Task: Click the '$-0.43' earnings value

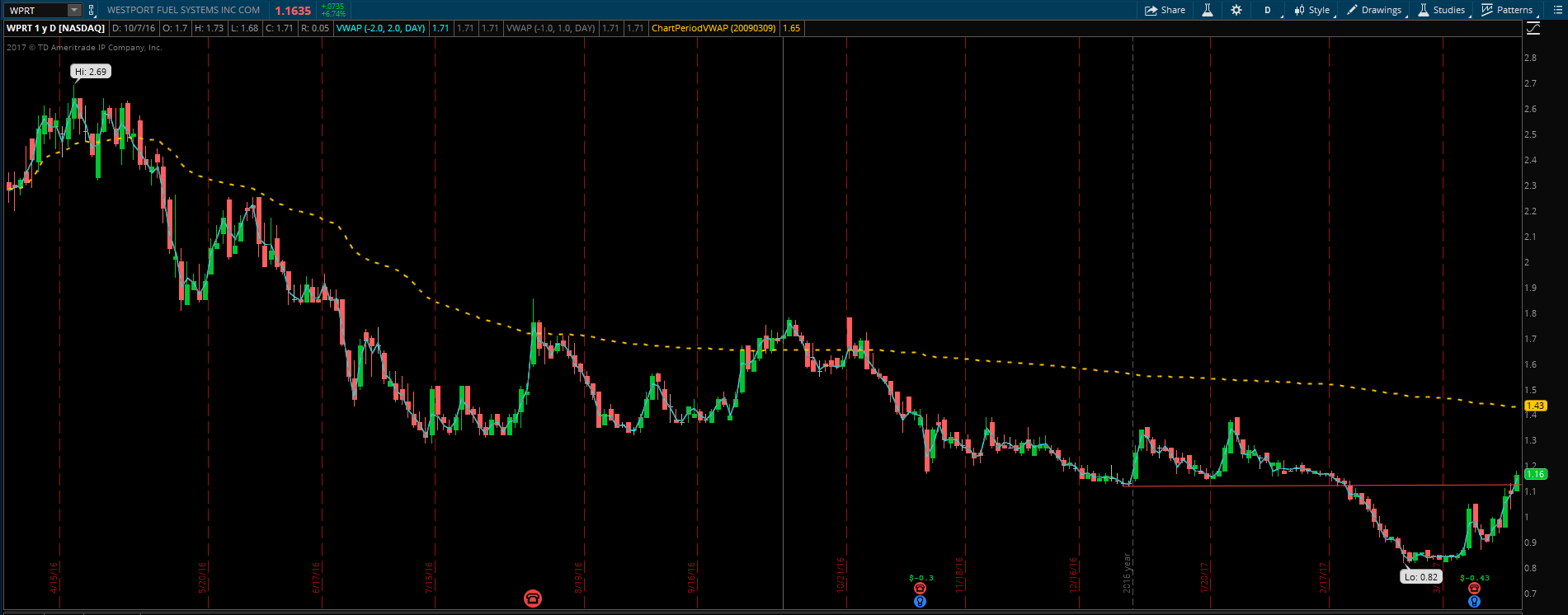Action: pyautogui.click(x=1475, y=578)
